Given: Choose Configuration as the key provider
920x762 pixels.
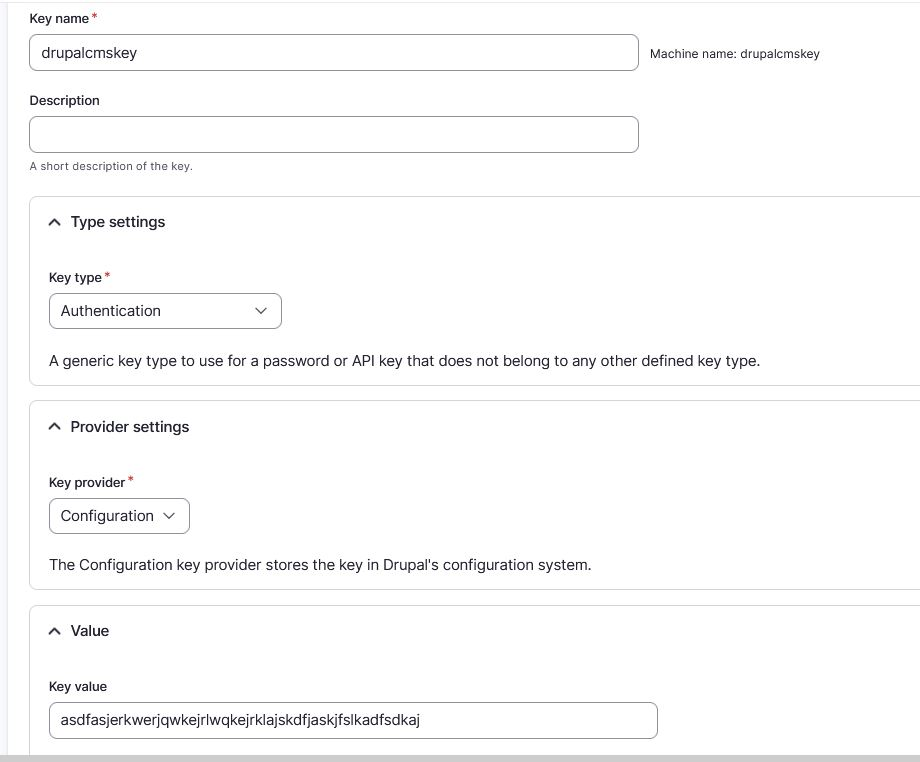Looking at the screenshot, I should point(119,516).
